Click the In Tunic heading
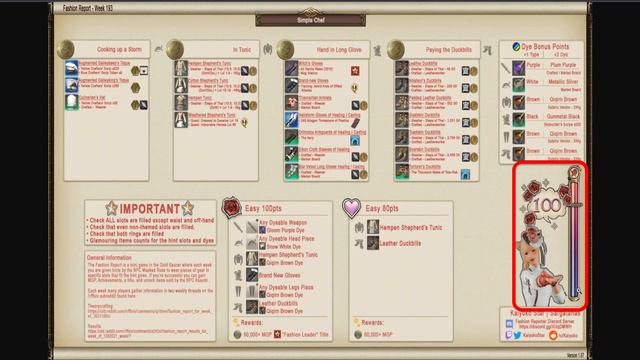 point(242,50)
